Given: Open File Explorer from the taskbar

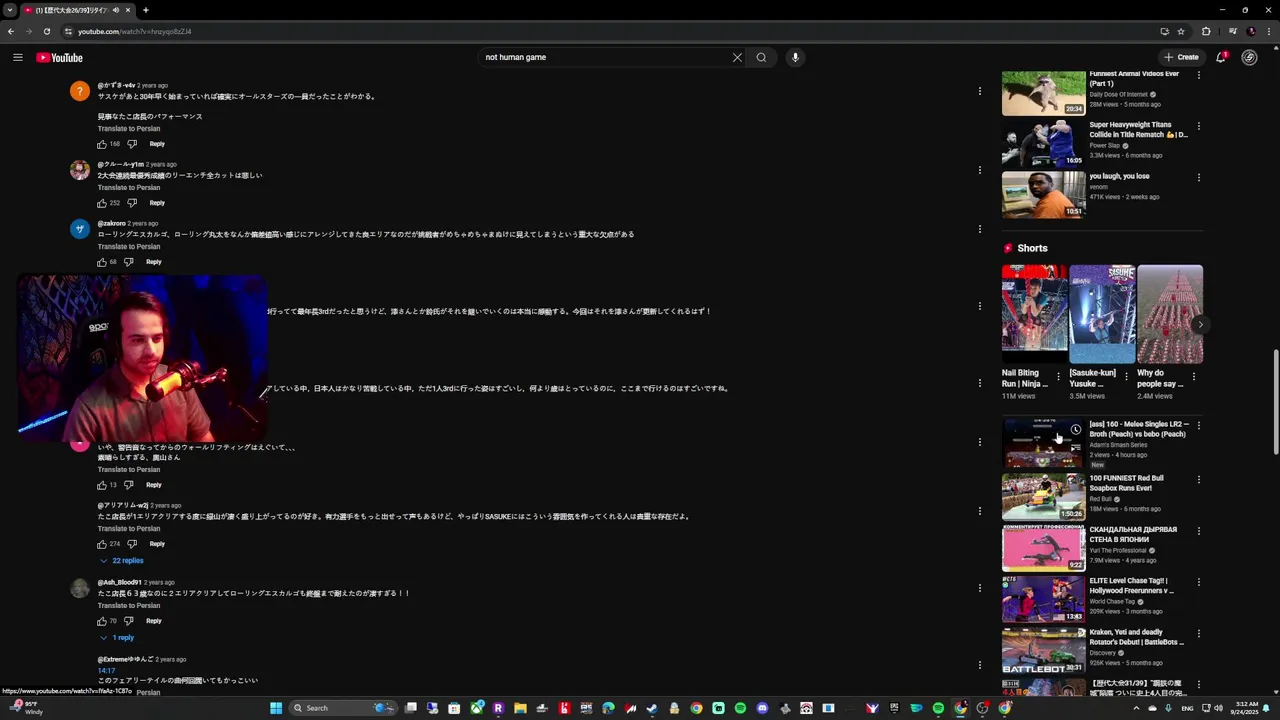Looking at the screenshot, I should pyautogui.click(x=521, y=708).
